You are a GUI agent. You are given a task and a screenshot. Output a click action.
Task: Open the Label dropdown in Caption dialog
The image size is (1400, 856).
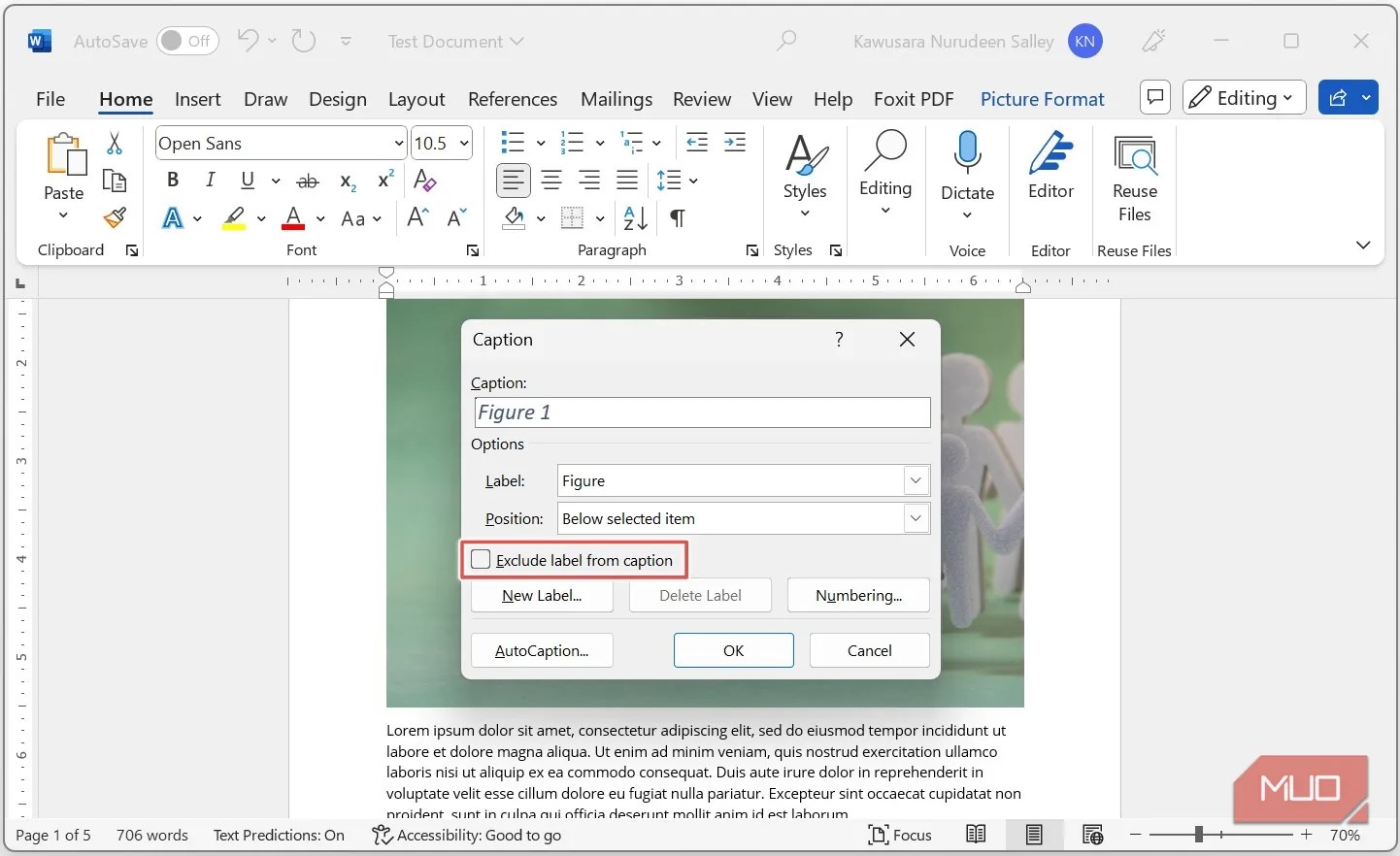click(x=914, y=480)
